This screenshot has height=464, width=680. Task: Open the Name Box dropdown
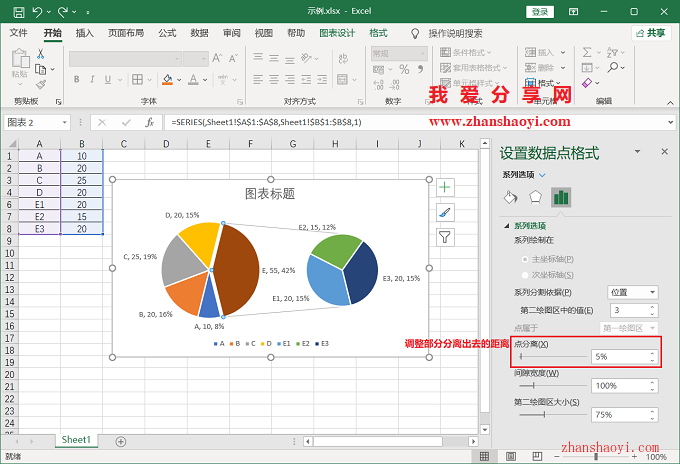[x=64, y=123]
